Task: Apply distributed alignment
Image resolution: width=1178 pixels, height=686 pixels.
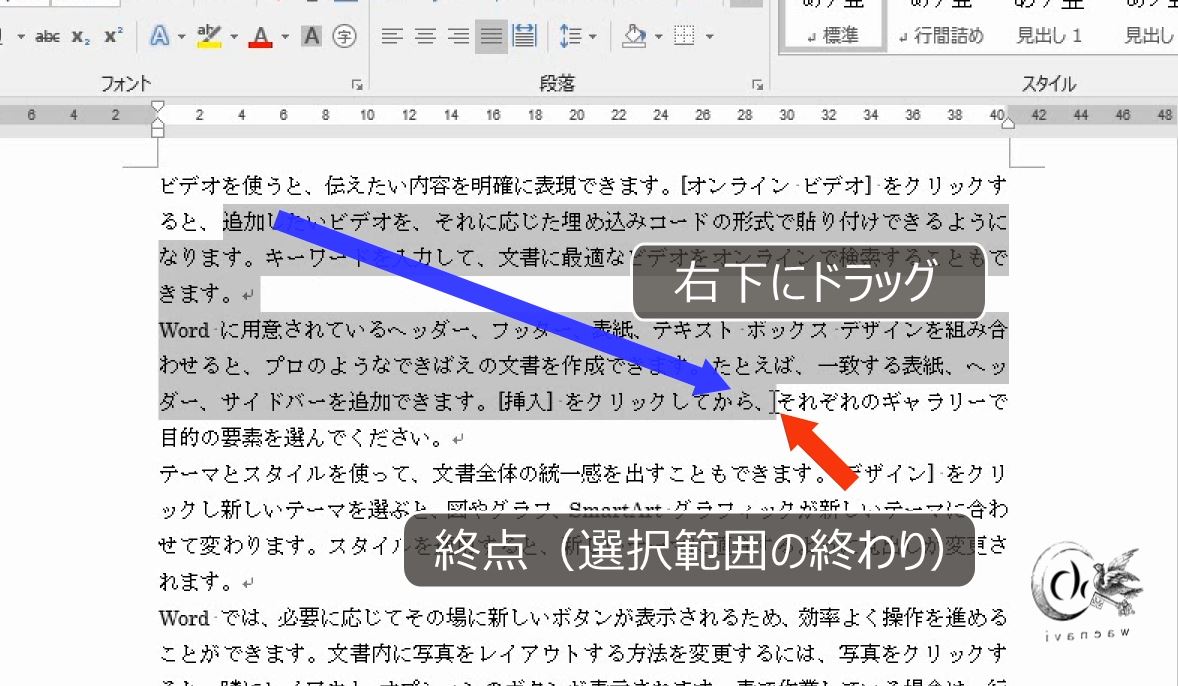Action: (524, 36)
